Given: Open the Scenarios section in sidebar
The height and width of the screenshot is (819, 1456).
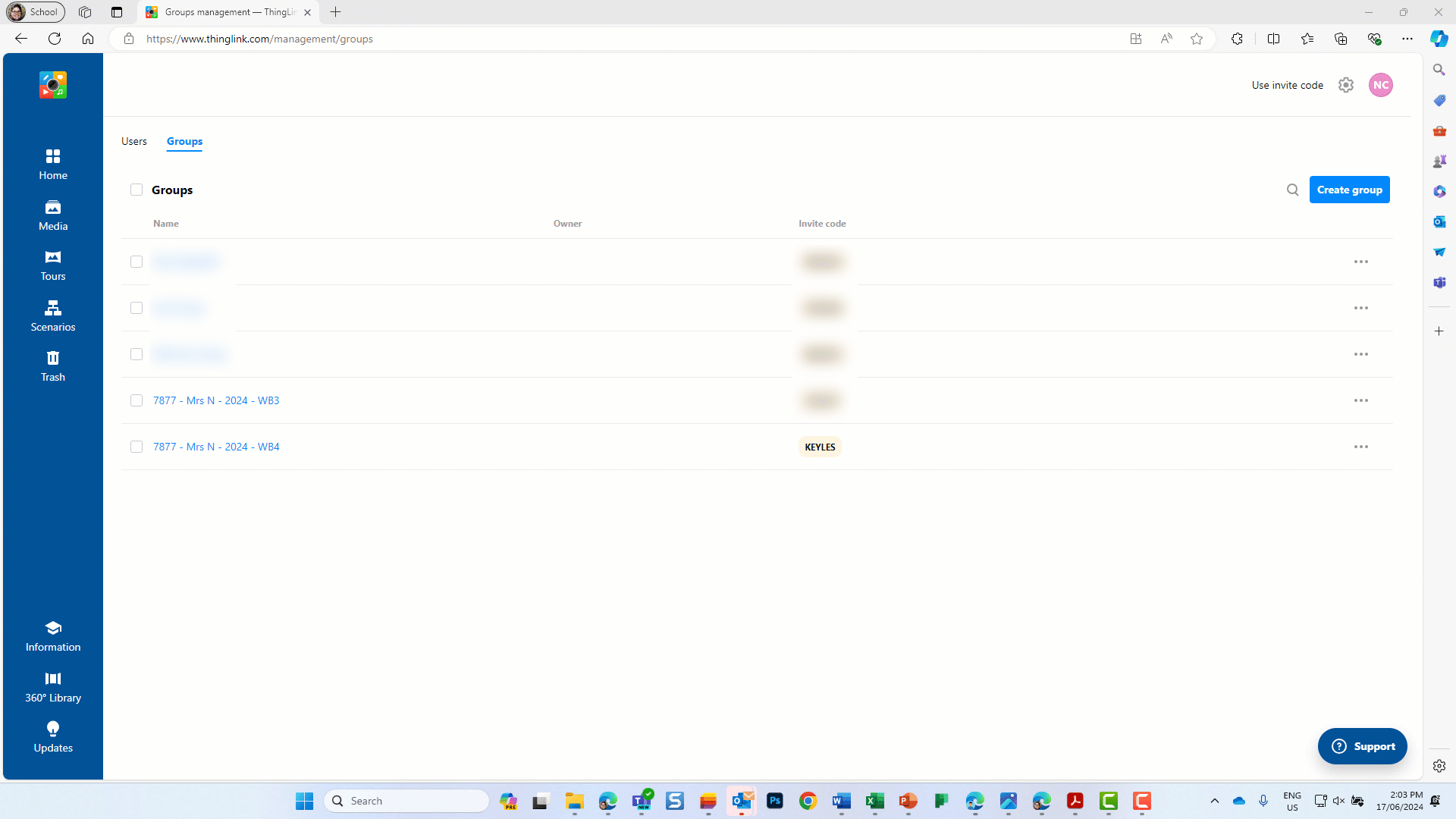Looking at the screenshot, I should pos(53,316).
